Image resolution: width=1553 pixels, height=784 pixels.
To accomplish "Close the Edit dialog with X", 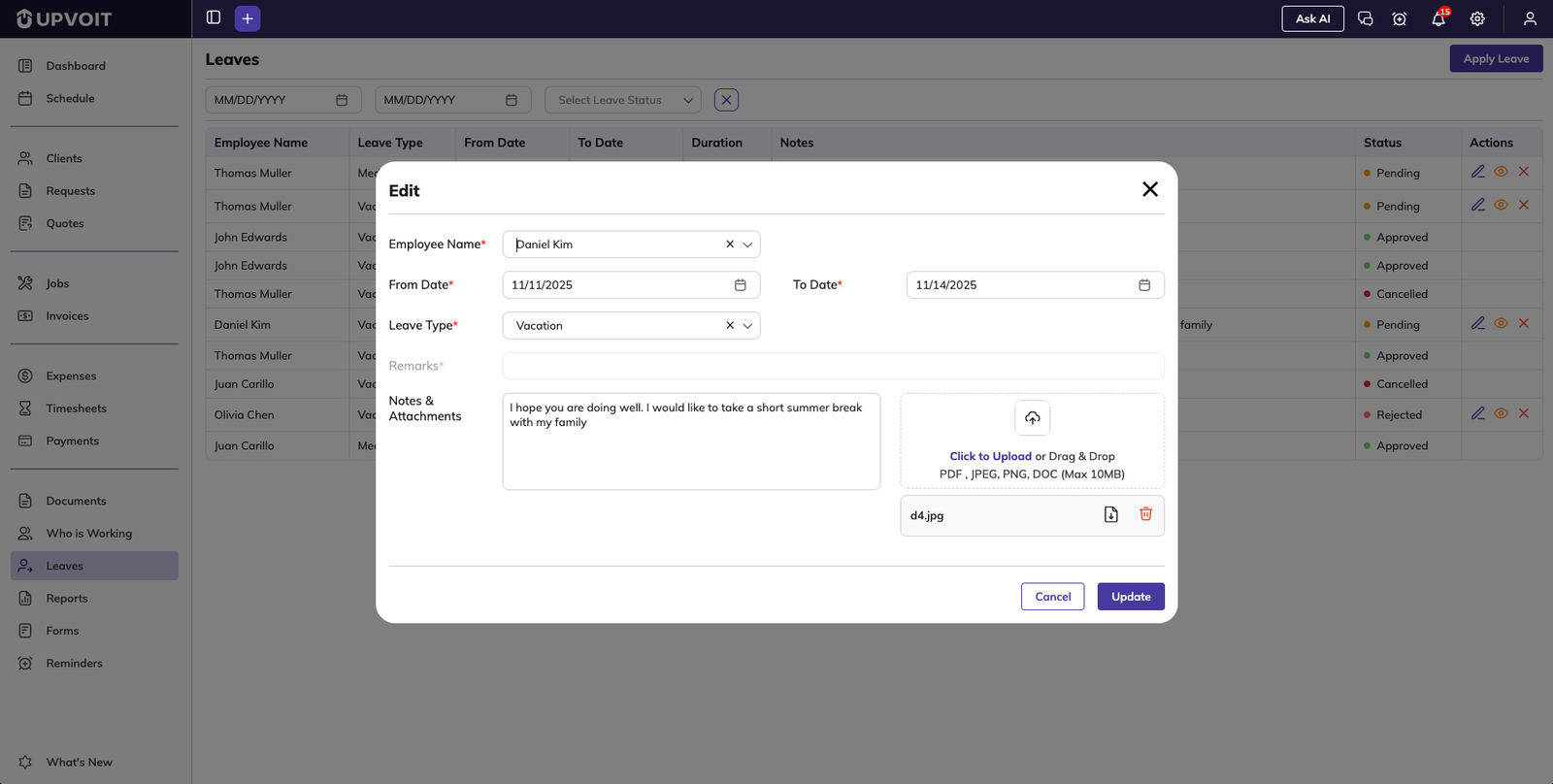I will (1150, 189).
